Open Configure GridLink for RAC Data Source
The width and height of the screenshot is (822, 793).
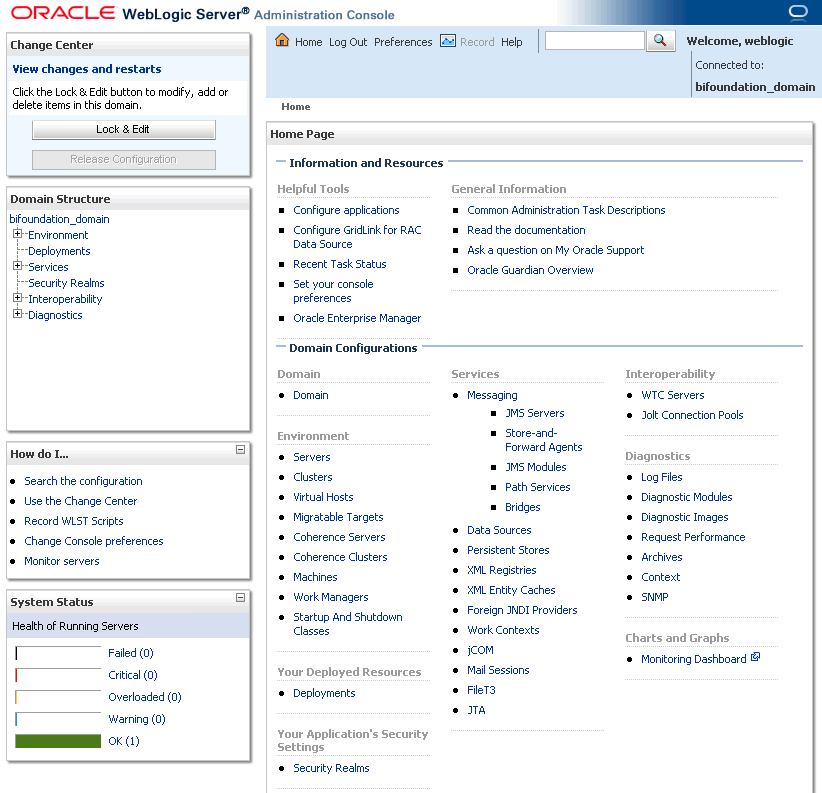[x=358, y=237]
